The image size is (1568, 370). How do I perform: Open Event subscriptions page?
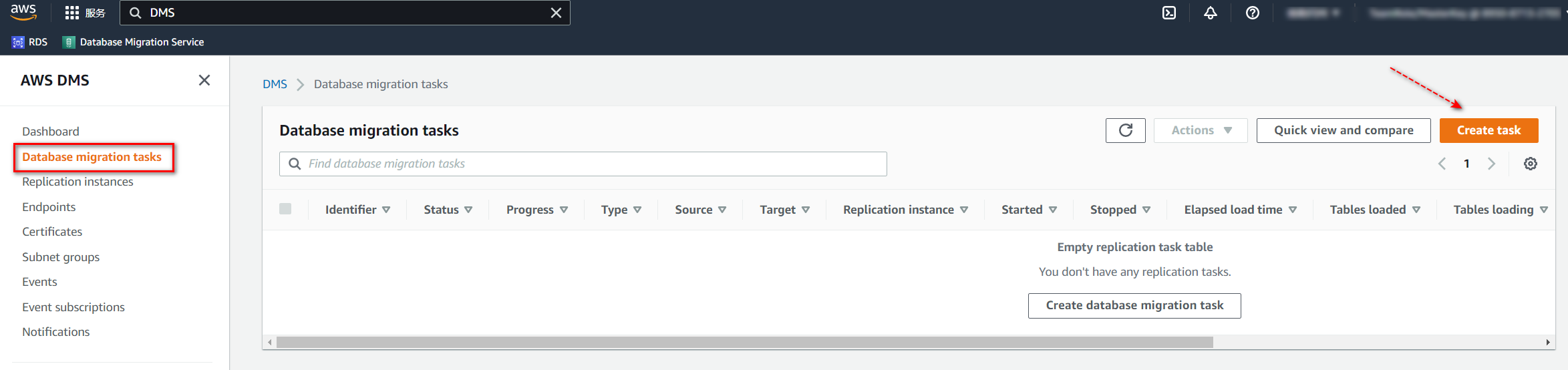click(x=73, y=307)
